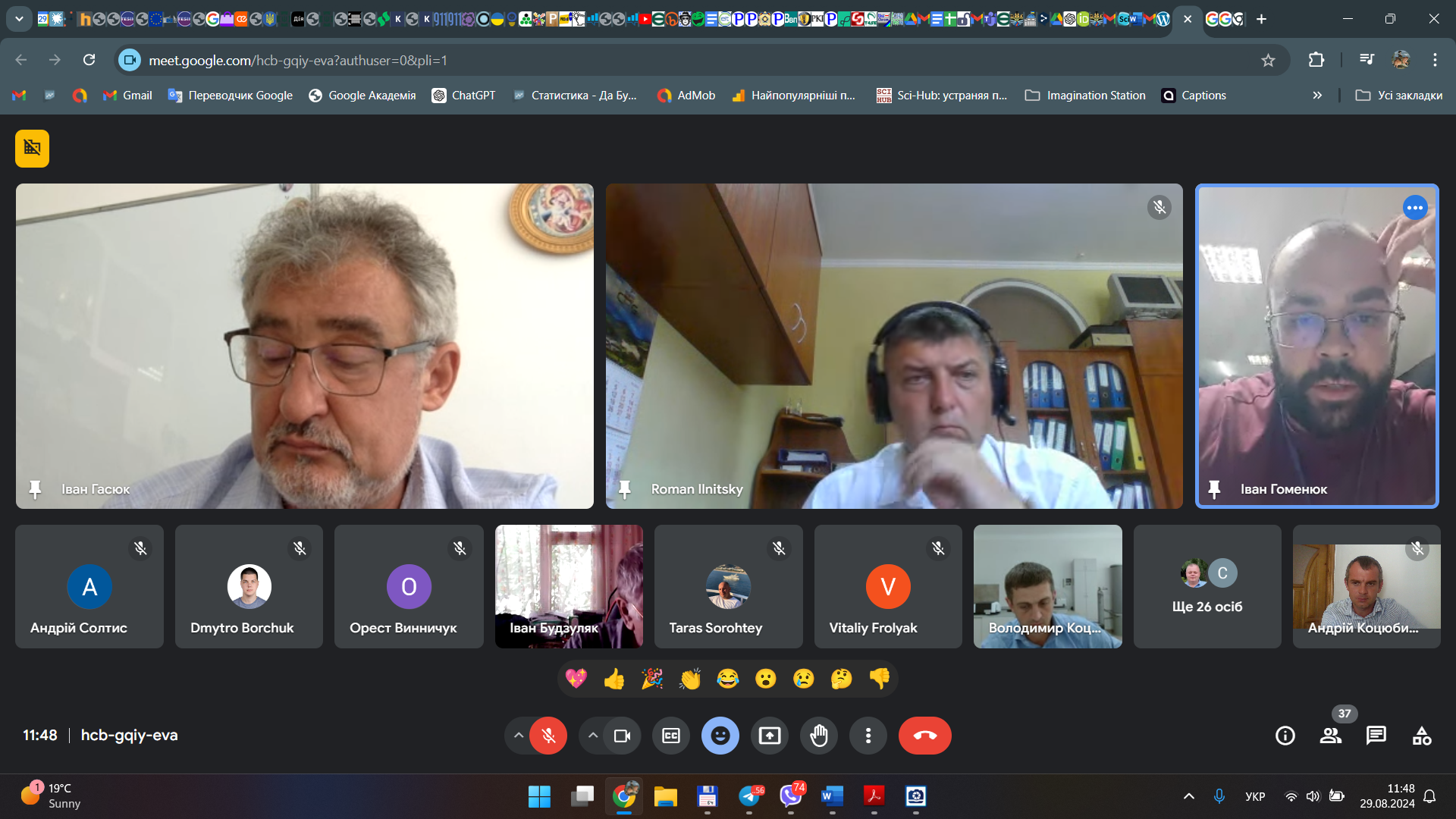Show the participants list
Screen dimensions: 1456x819
coord(1331,736)
